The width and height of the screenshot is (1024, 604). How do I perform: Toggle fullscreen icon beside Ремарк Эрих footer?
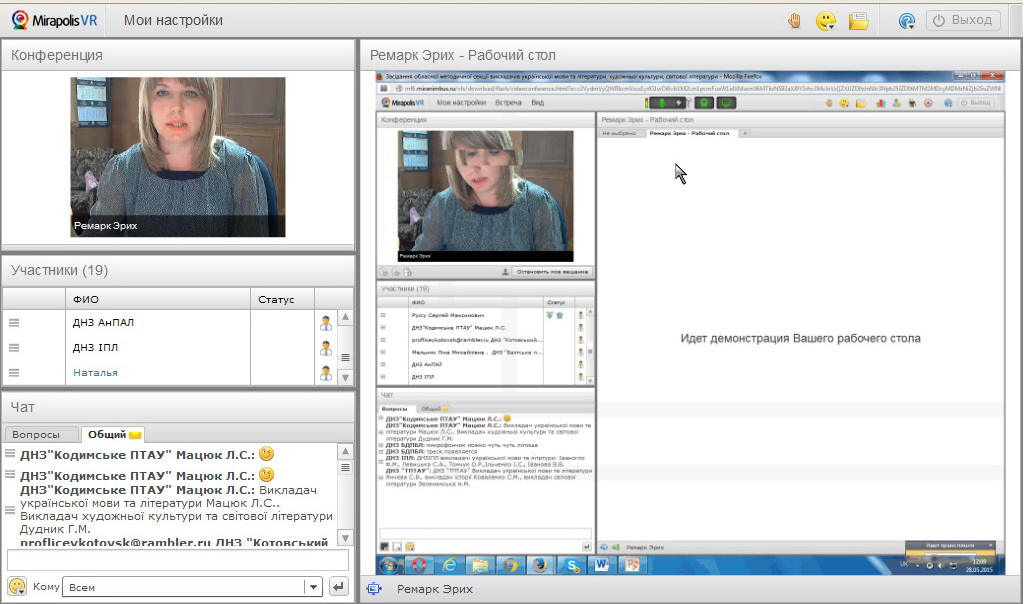tap(374, 589)
